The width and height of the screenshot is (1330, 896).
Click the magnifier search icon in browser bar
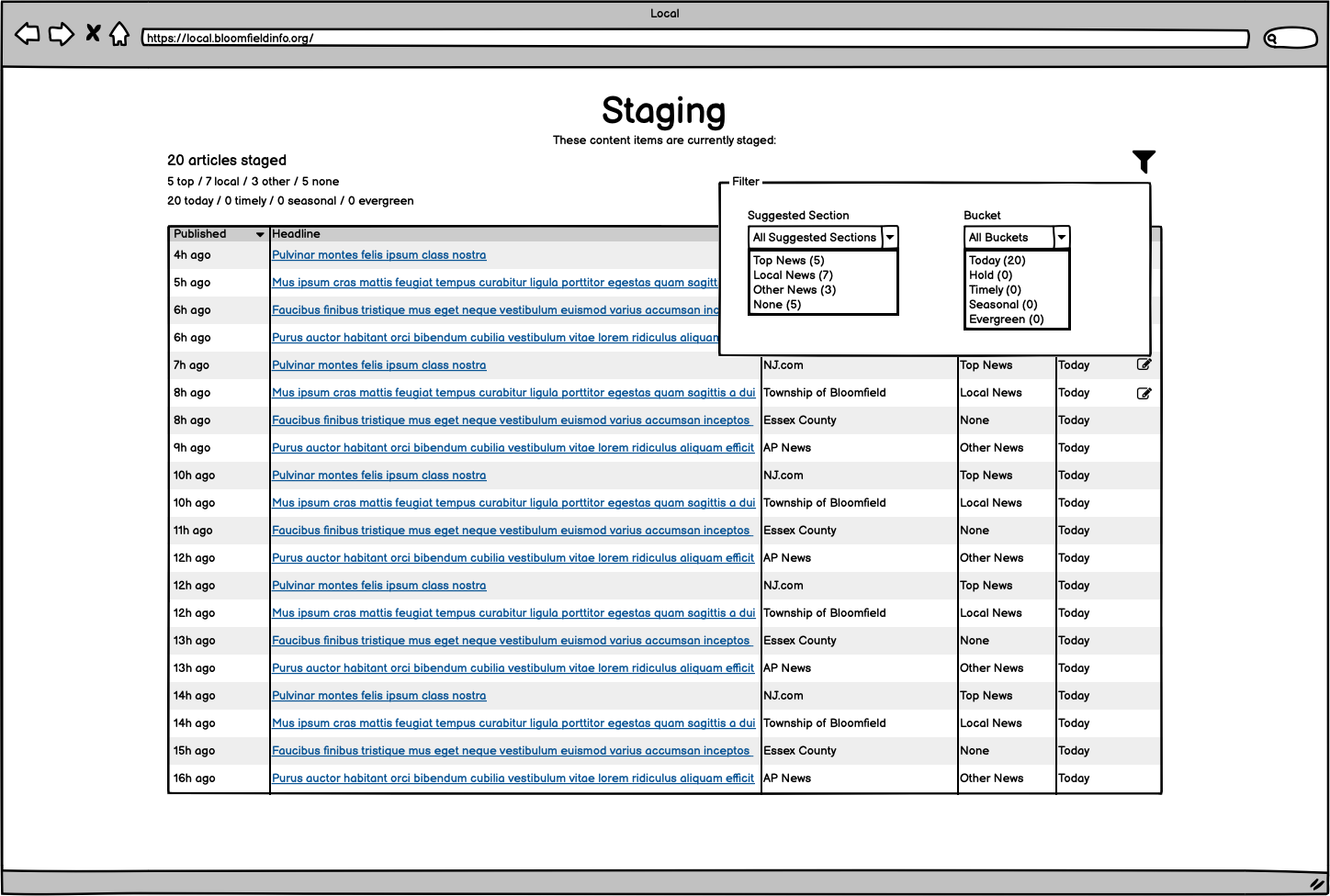coord(1273,39)
